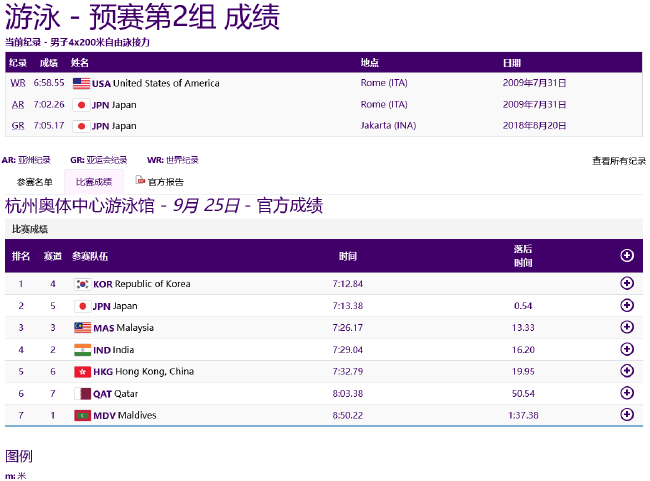Sort by 赛道 column header
The height and width of the screenshot is (481, 650).
click(x=53, y=256)
